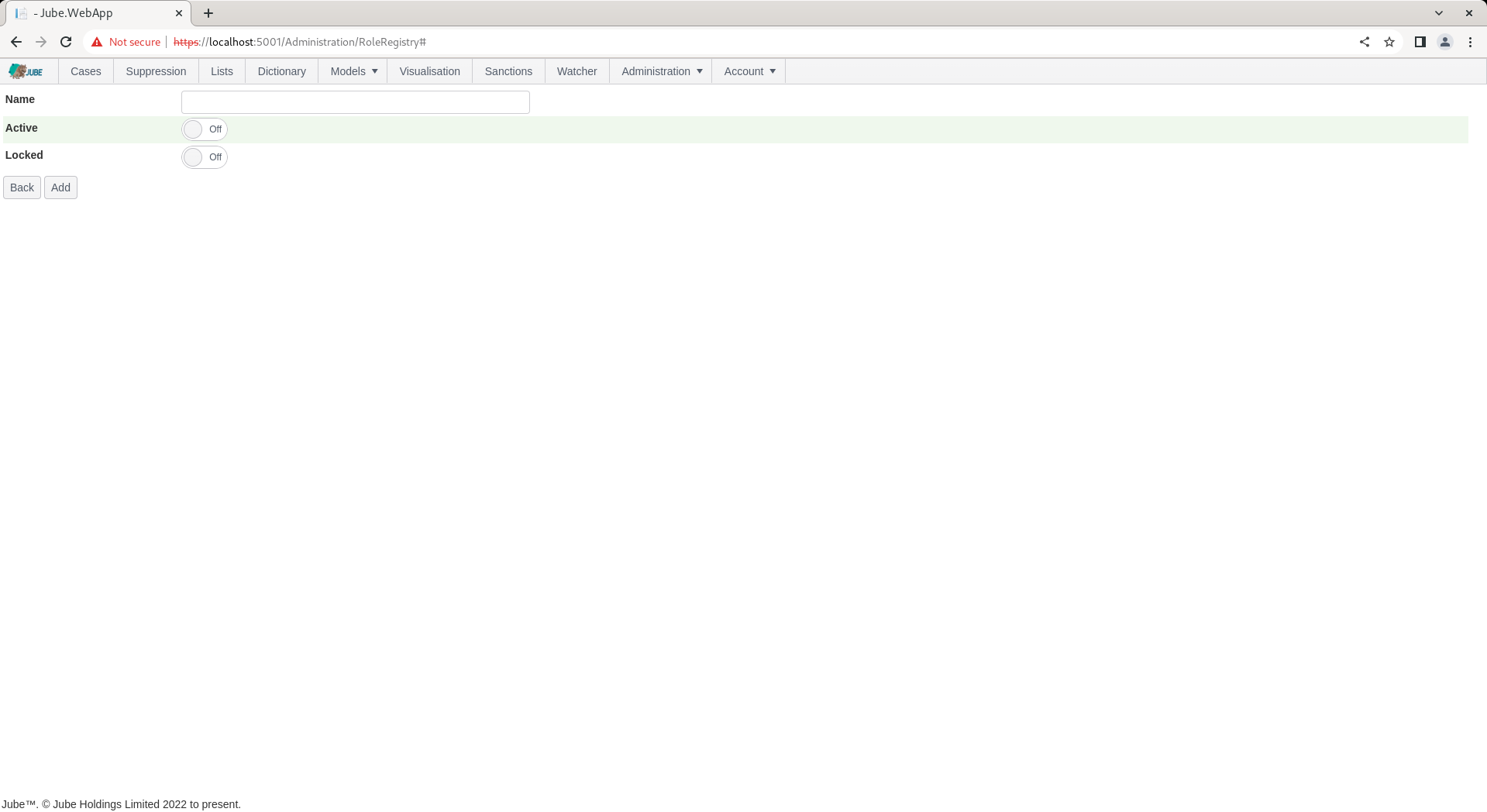Toggle the Active switch on
Screen dimensions: 1487x812
click(x=205, y=129)
